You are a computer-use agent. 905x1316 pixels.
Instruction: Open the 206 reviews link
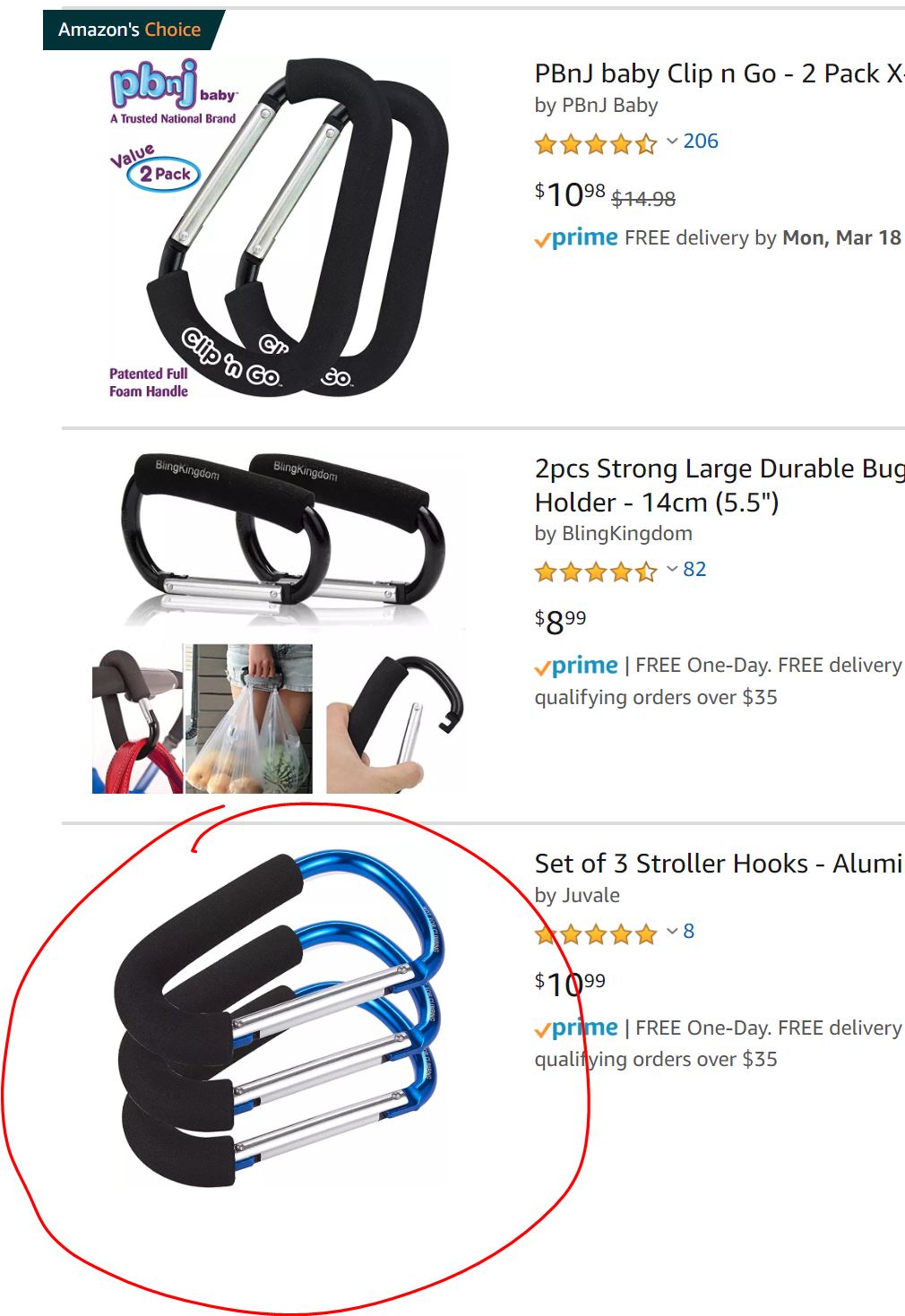(701, 142)
